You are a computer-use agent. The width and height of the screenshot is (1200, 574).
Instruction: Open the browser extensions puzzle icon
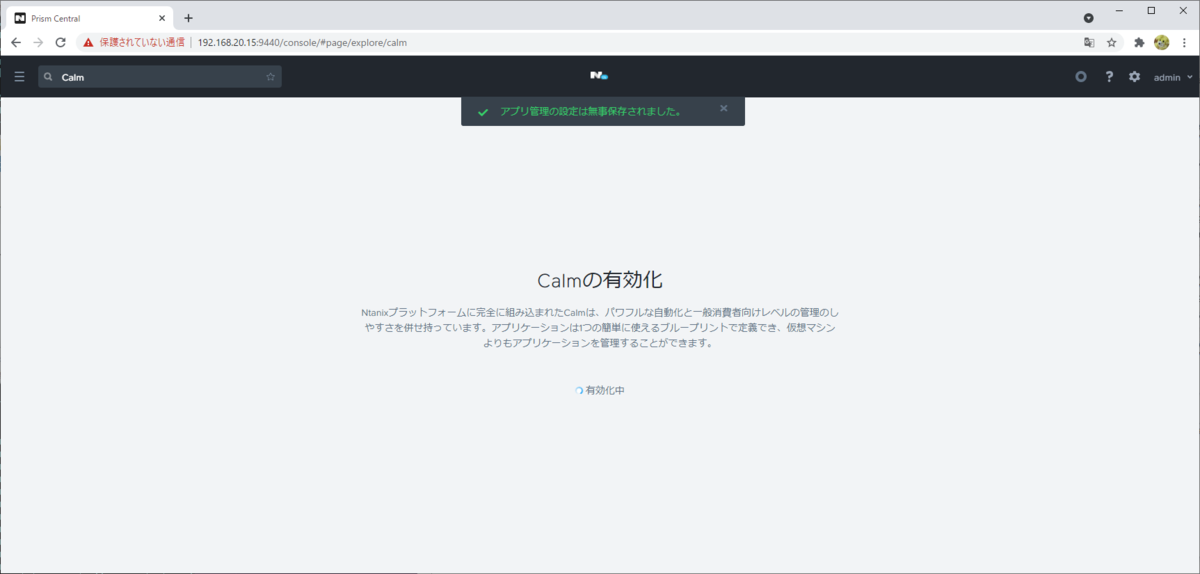pos(1139,43)
